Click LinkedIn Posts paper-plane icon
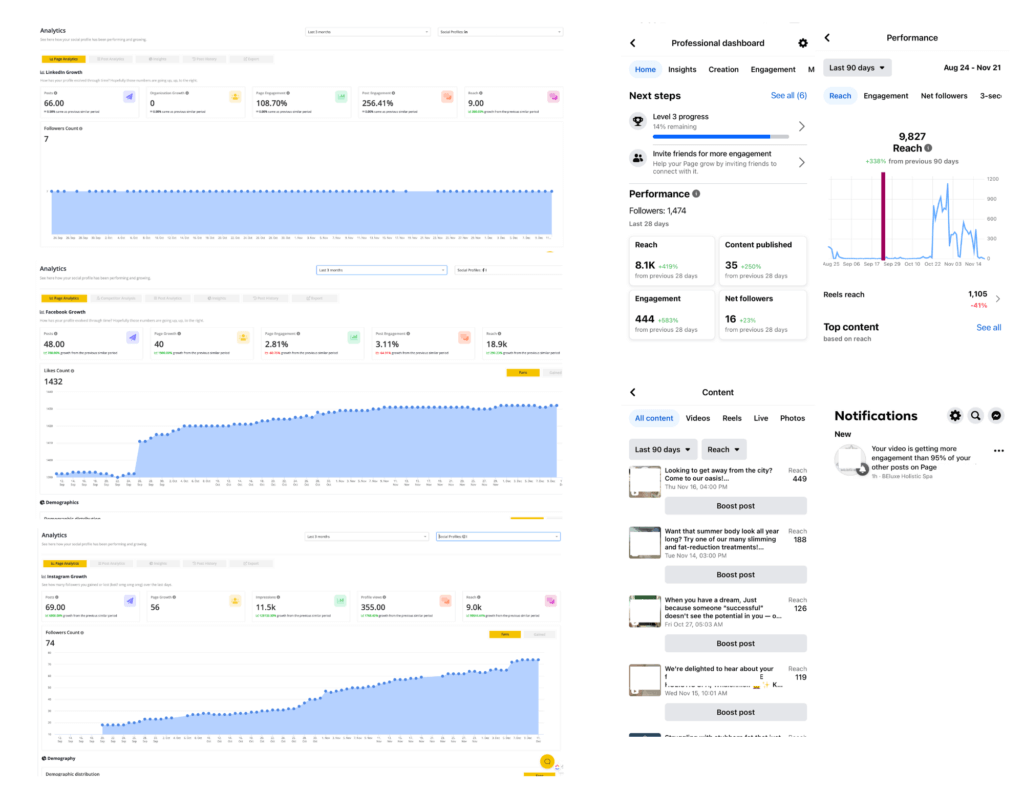Viewport: 1024px width, 791px height. coord(129,97)
